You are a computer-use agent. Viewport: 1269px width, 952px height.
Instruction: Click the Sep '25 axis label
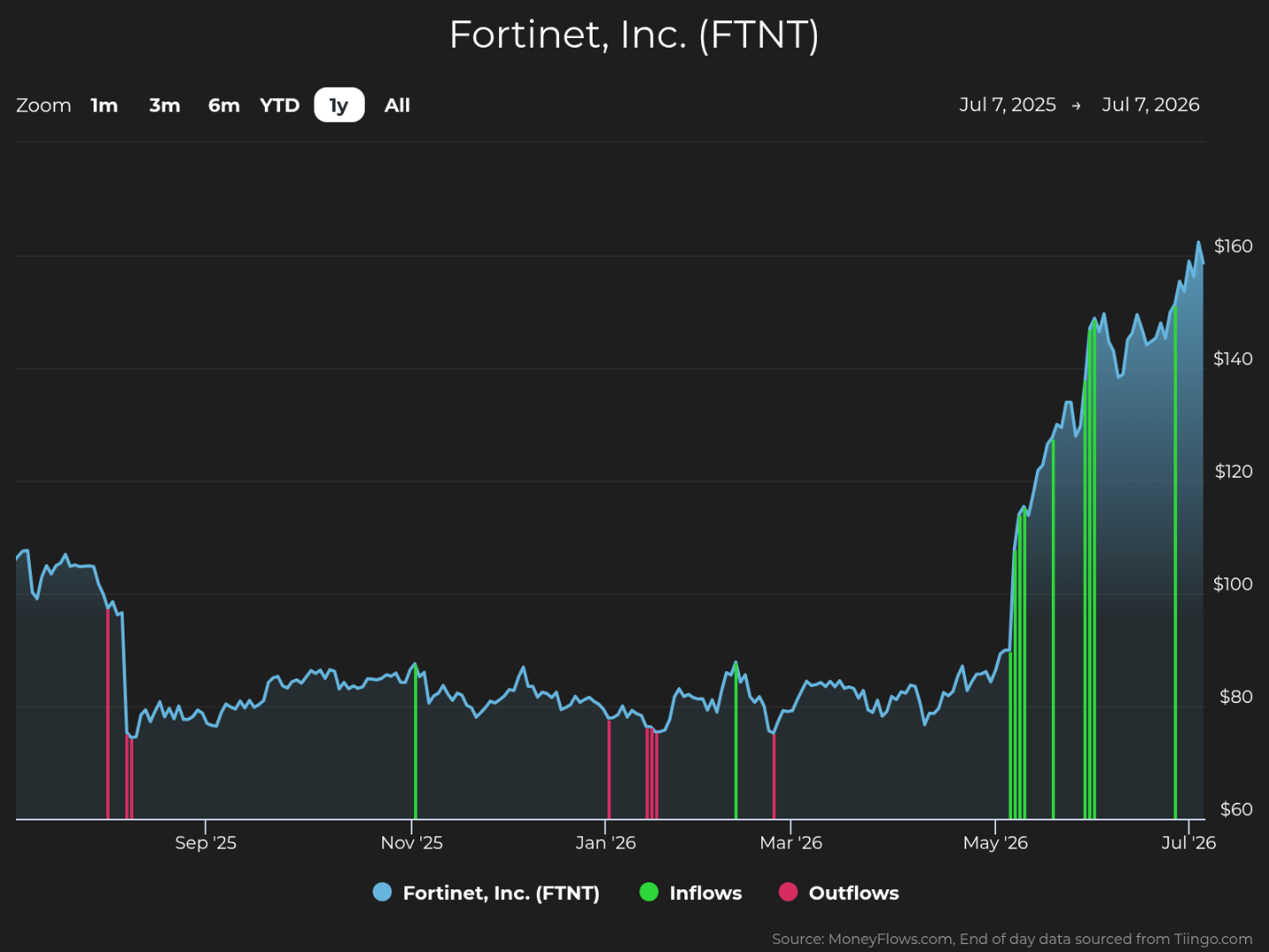pyautogui.click(x=206, y=842)
